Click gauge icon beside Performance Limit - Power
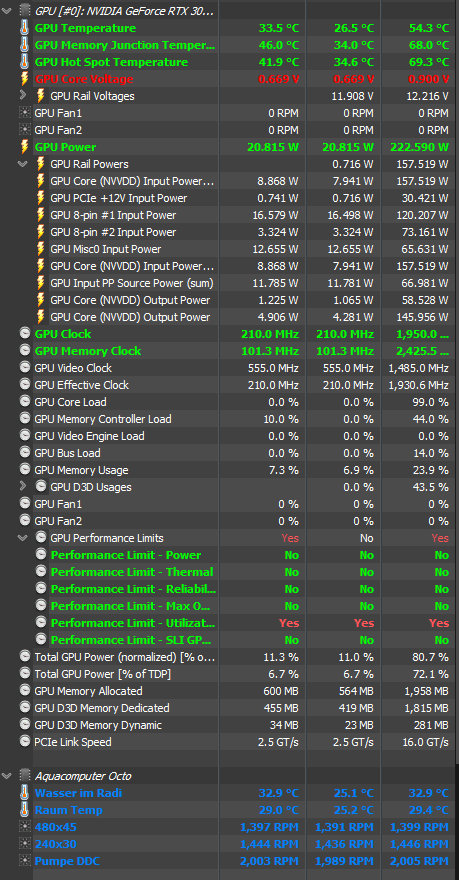This screenshot has width=459, height=880. [40, 554]
